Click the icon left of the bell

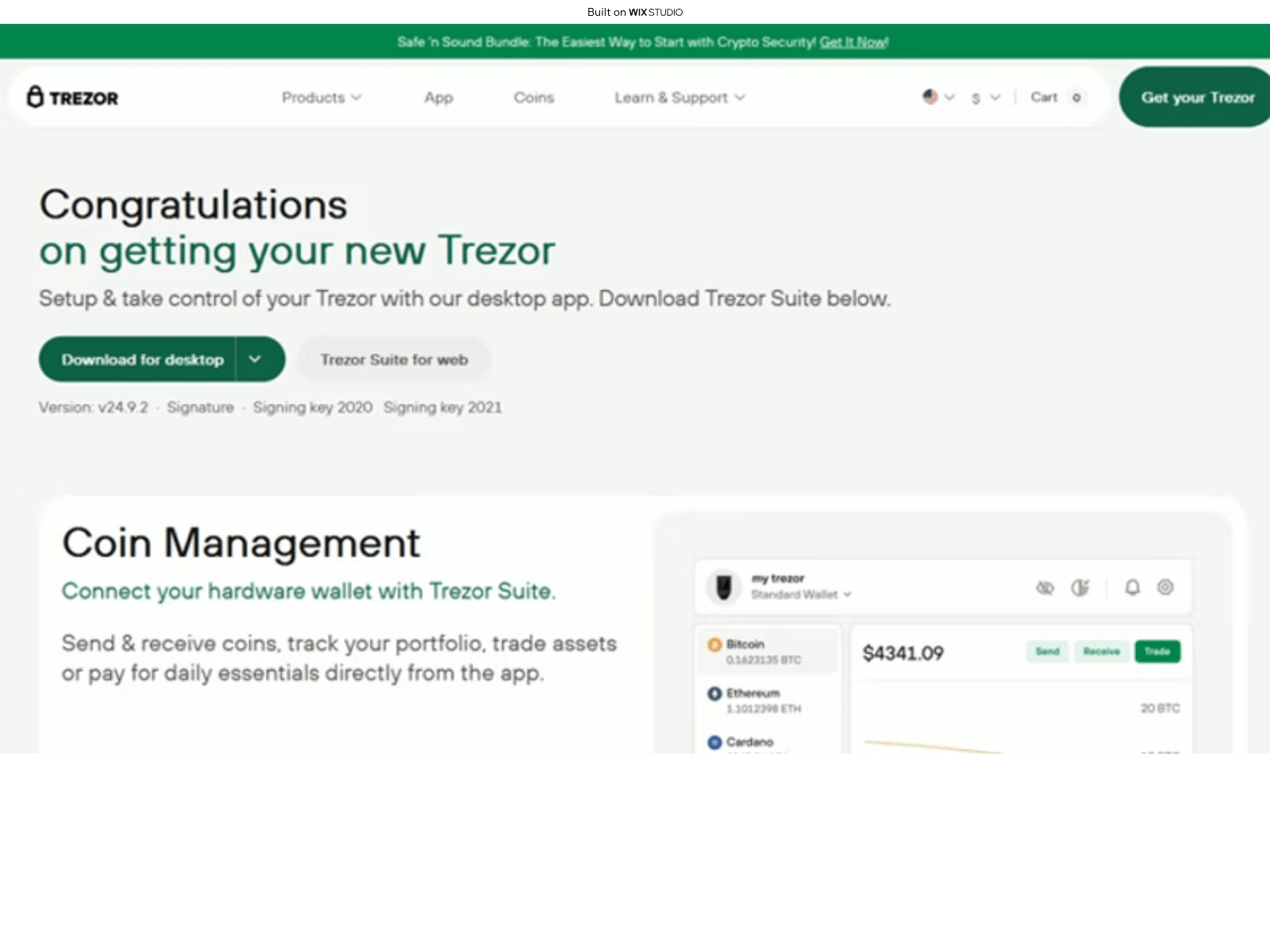point(1080,587)
